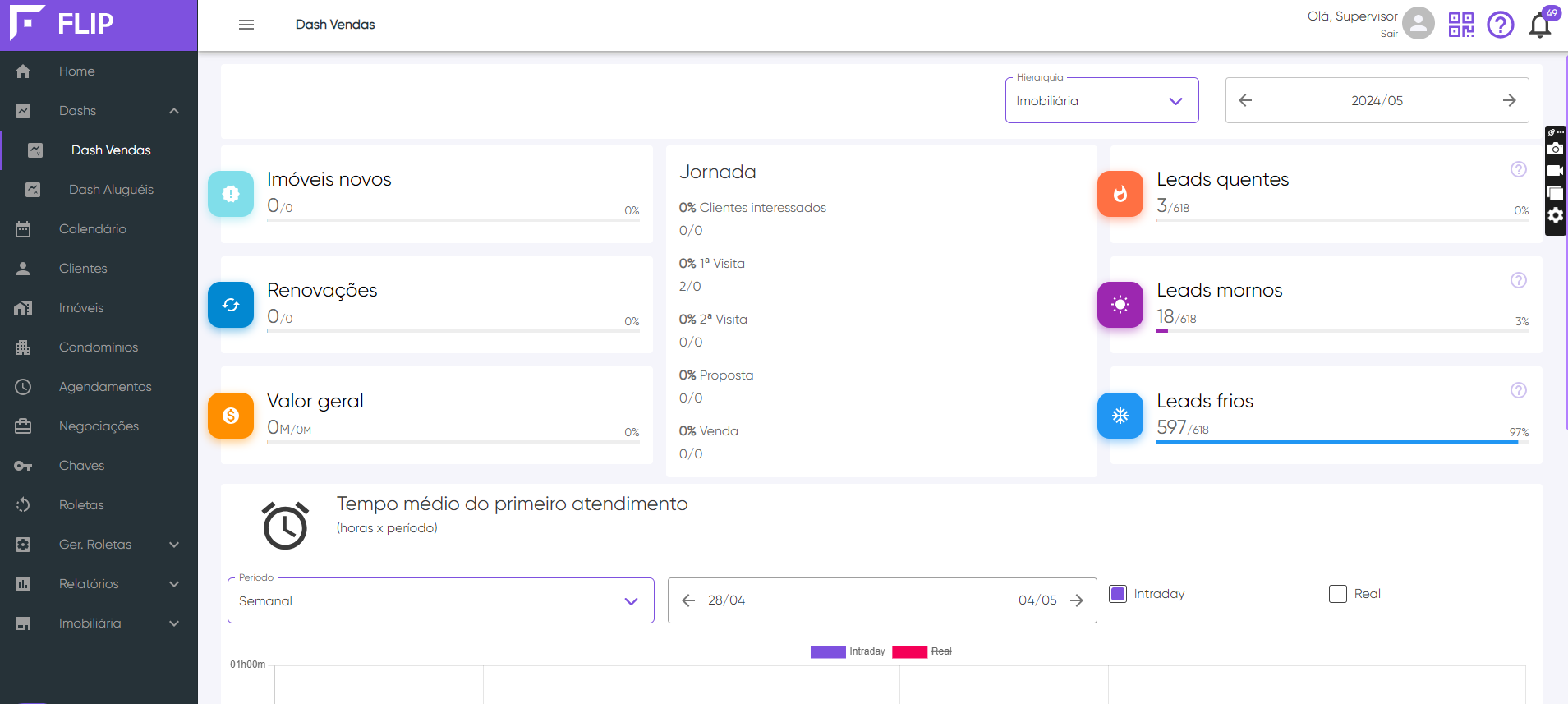Image resolution: width=1568 pixels, height=704 pixels.
Task: Click the Agendamentos clock icon
Action: tap(23, 387)
